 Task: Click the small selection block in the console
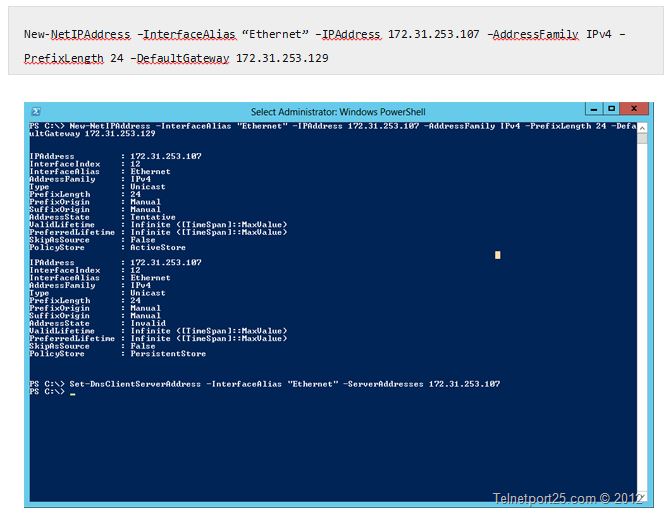pos(497,255)
